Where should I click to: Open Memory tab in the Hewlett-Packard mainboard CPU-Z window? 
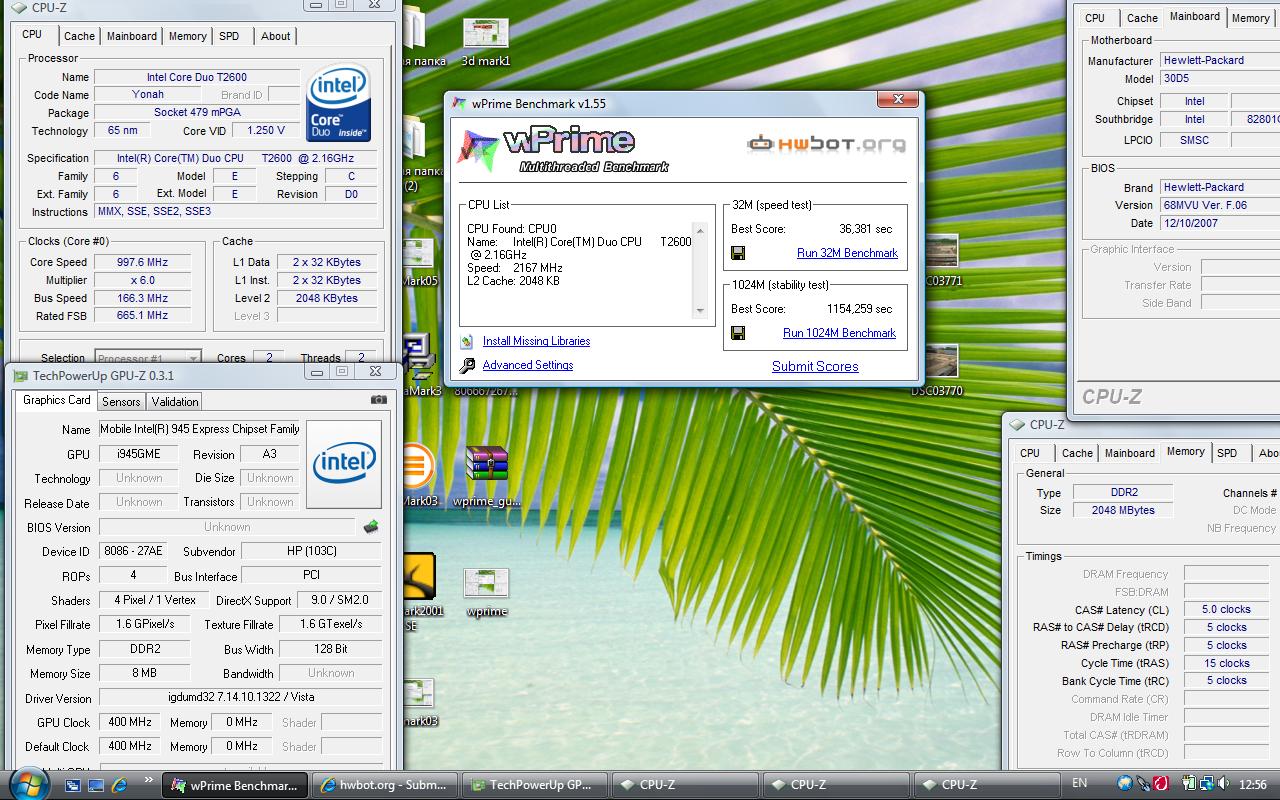pyautogui.click(x=1250, y=18)
